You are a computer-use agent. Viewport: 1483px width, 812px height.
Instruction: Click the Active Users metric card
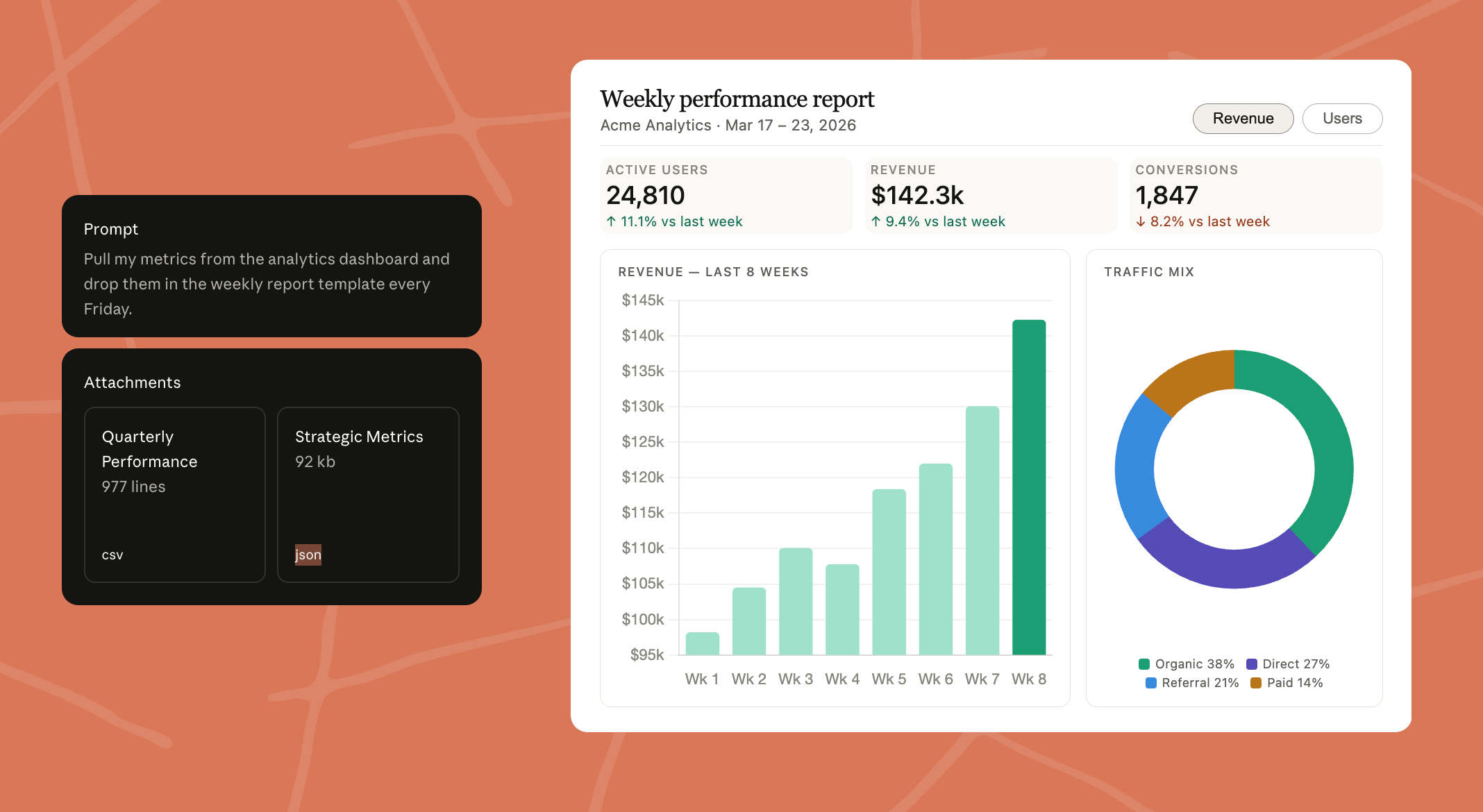[x=726, y=196]
